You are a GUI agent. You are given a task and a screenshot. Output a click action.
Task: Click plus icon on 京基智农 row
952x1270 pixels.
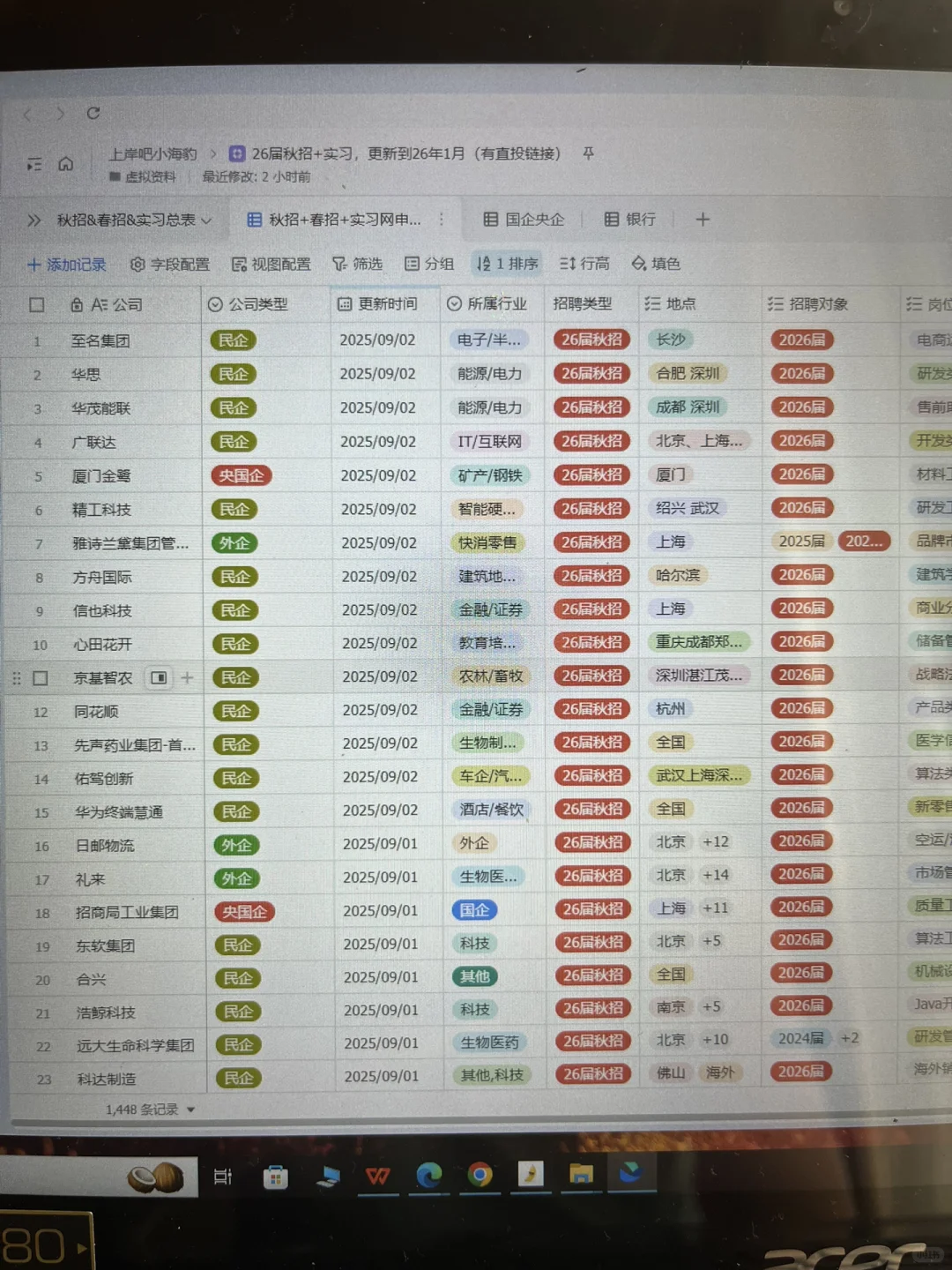187,677
